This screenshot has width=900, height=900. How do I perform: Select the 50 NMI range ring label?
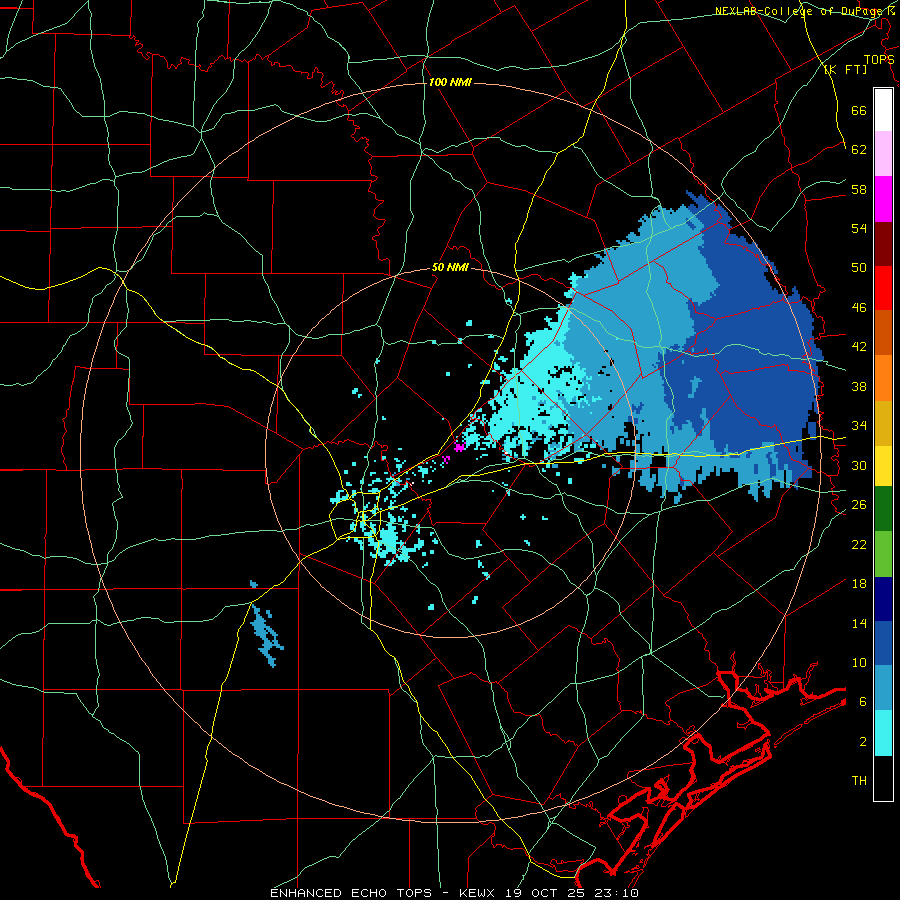tap(450, 267)
